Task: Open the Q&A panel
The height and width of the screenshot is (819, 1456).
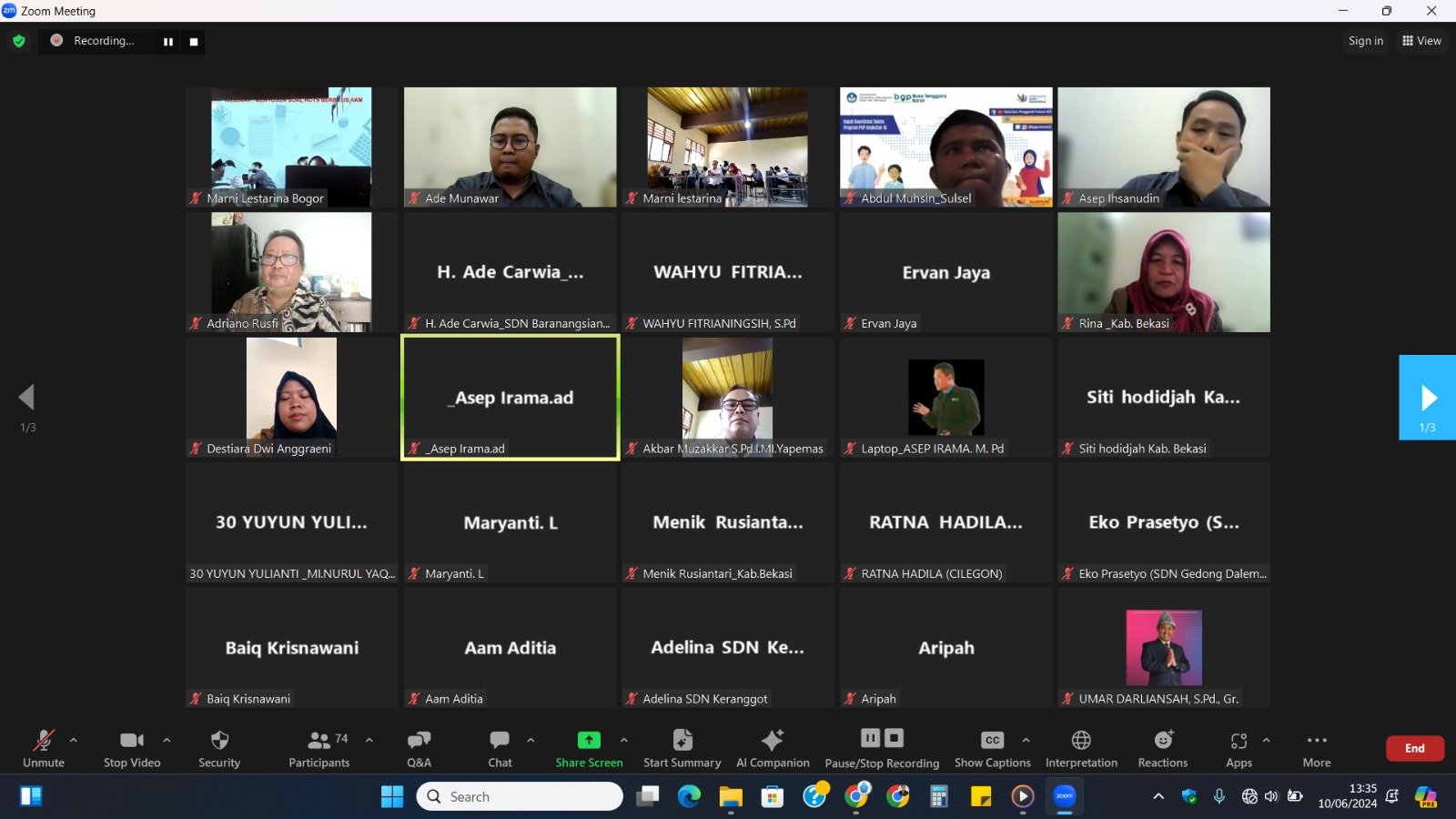Action: 419,748
